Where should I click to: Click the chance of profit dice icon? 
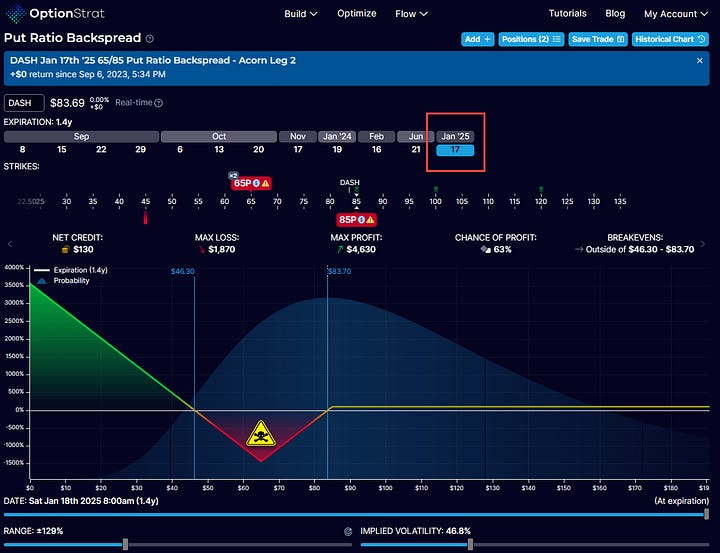[485, 249]
